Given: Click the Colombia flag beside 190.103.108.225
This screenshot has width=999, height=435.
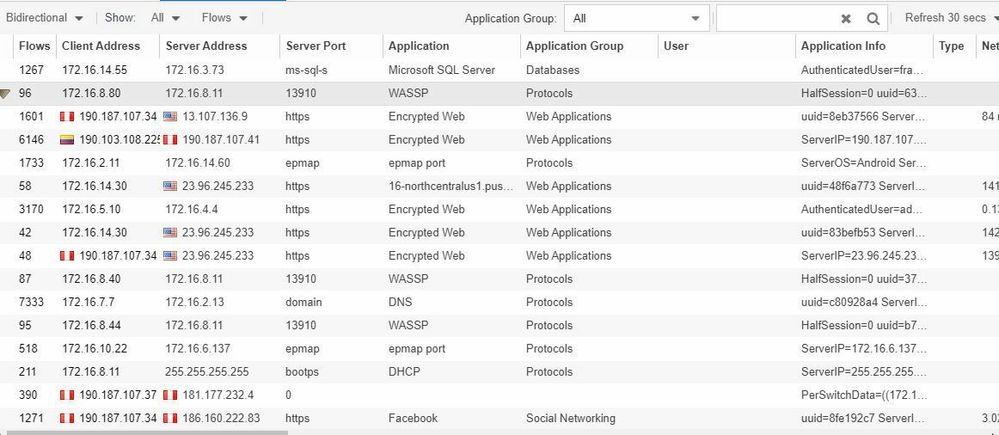Looking at the screenshot, I should pyautogui.click(x=67, y=140).
